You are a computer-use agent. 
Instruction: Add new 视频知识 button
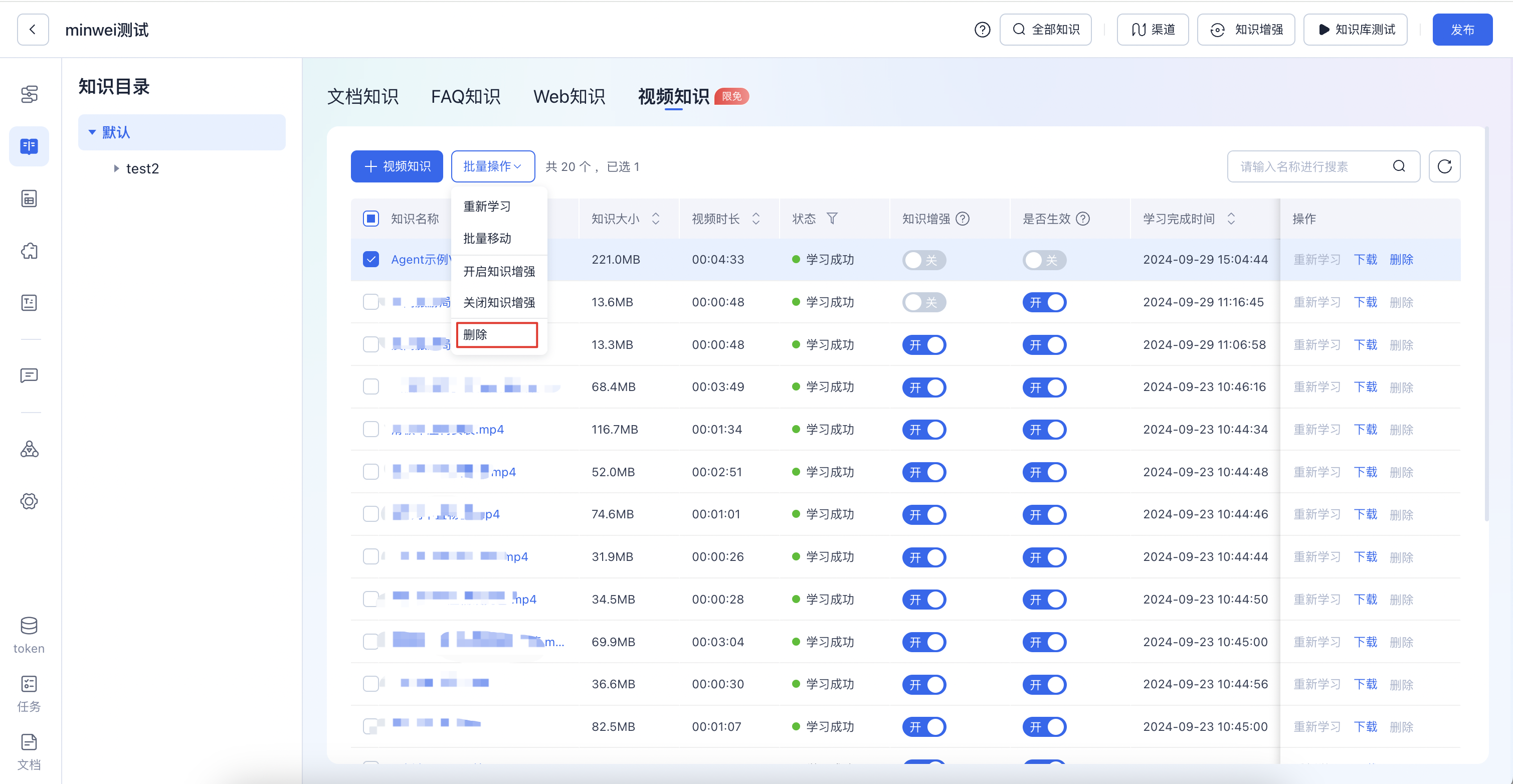coord(397,167)
